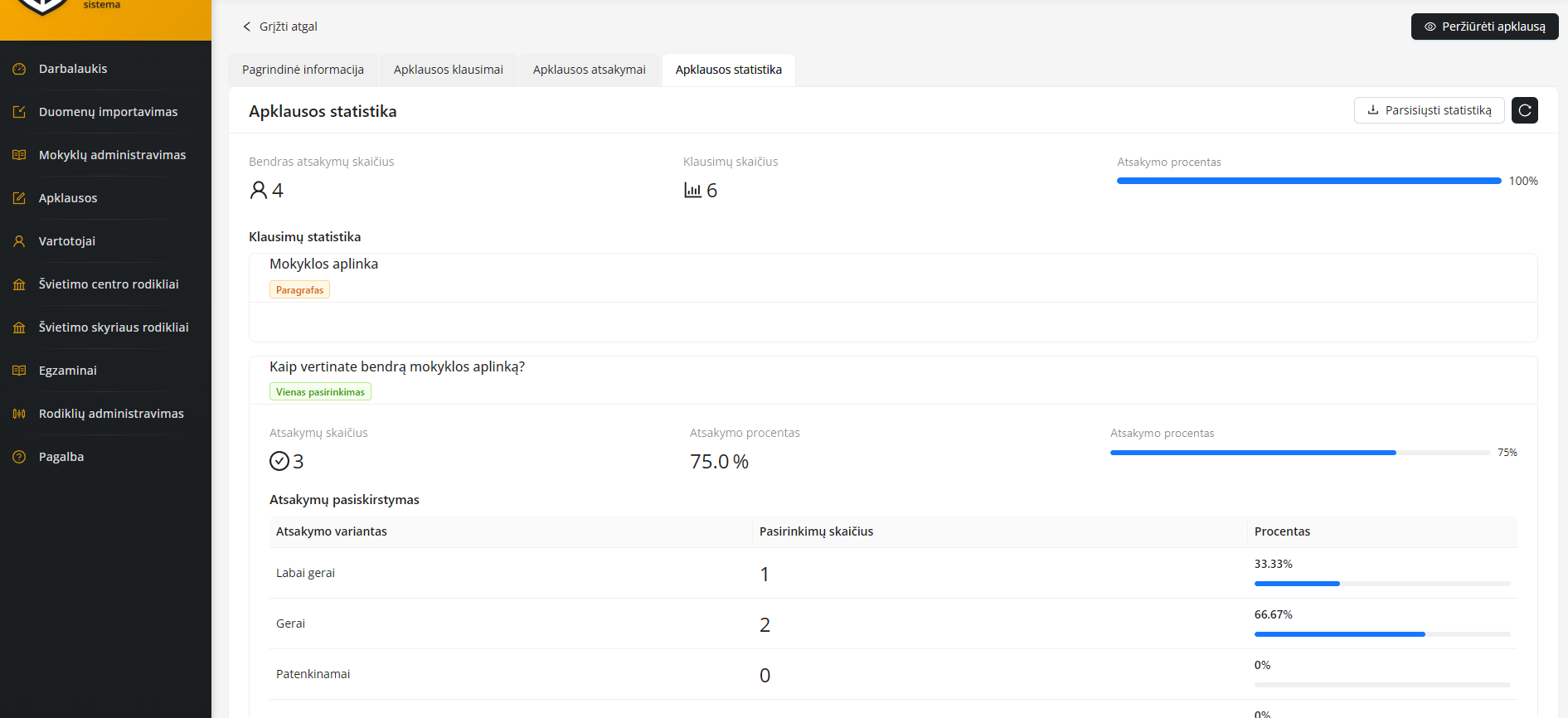Click the Vartotojai user icon in sidebar
This screenshot has height=718, width=1568.
tap(19, 241)
